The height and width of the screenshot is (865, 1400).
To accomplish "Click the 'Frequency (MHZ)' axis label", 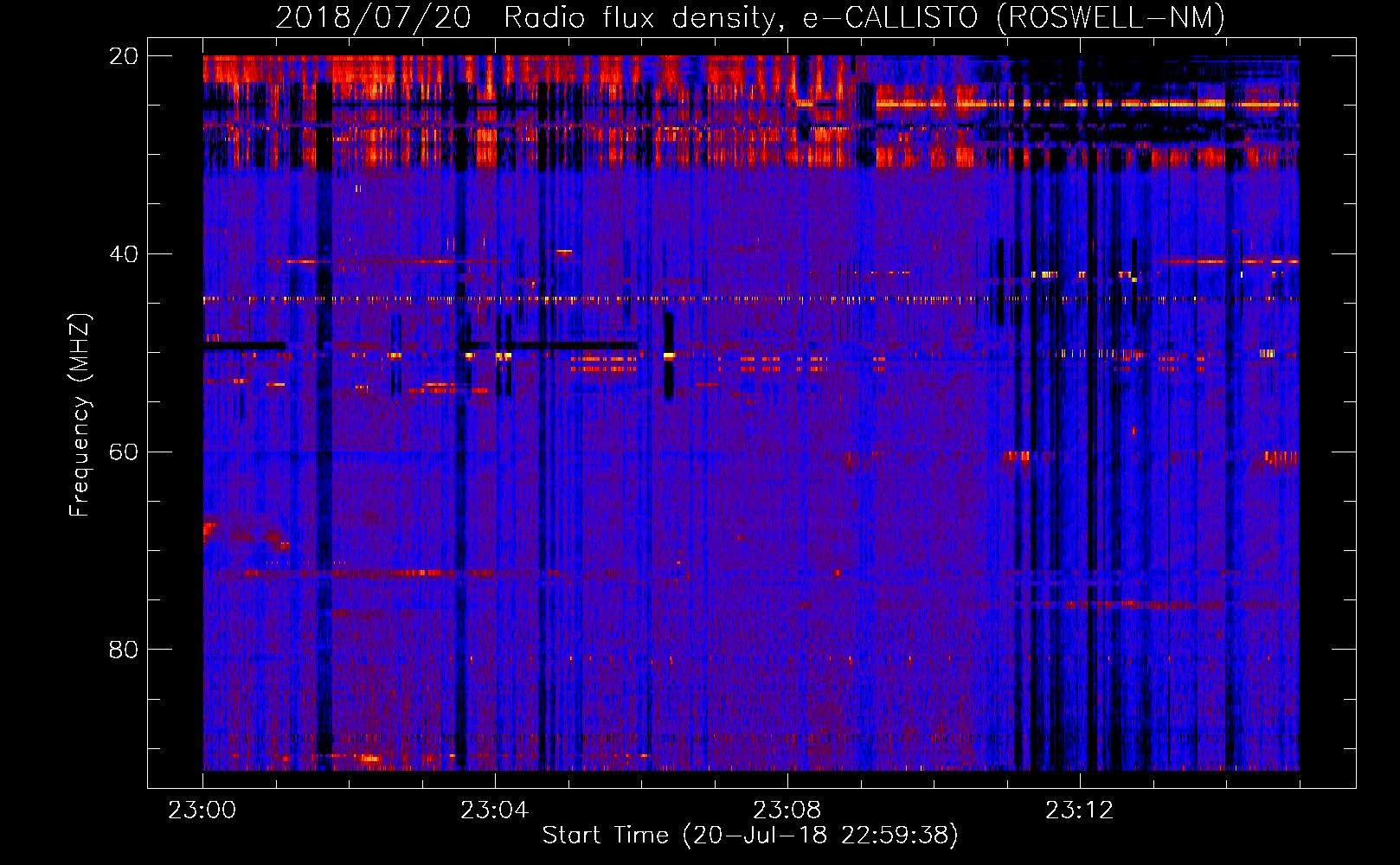I will pos(79,414).
